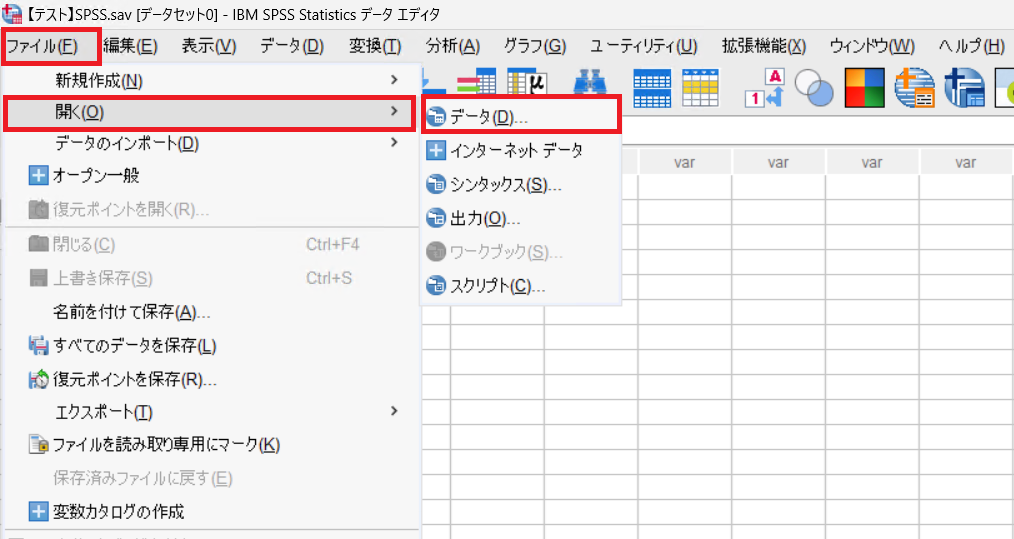Click the orange plus globe toolbar icon

[x=915, y=88]
